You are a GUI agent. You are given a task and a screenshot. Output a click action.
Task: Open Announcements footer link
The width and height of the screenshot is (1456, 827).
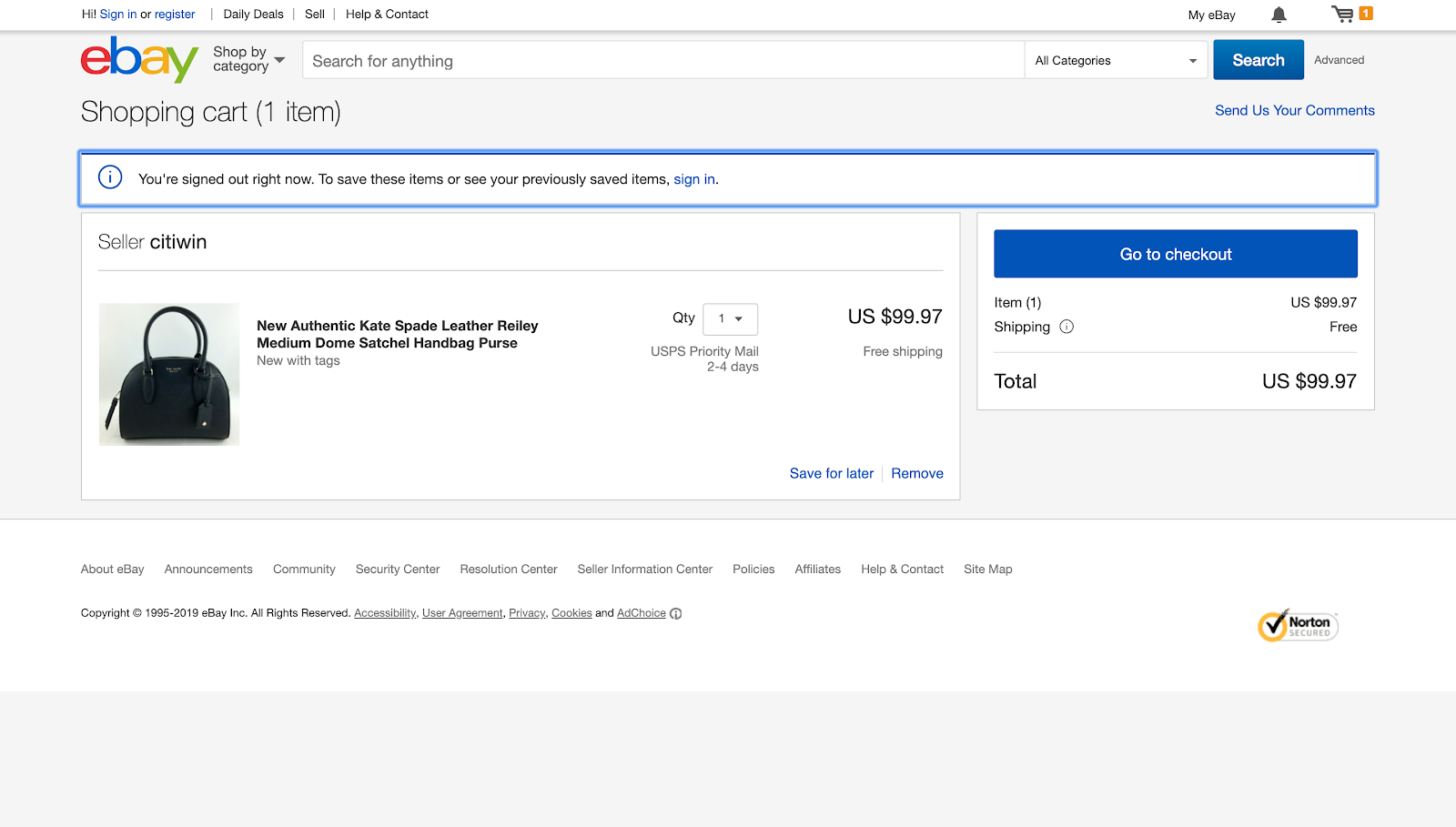pos(208,570)
